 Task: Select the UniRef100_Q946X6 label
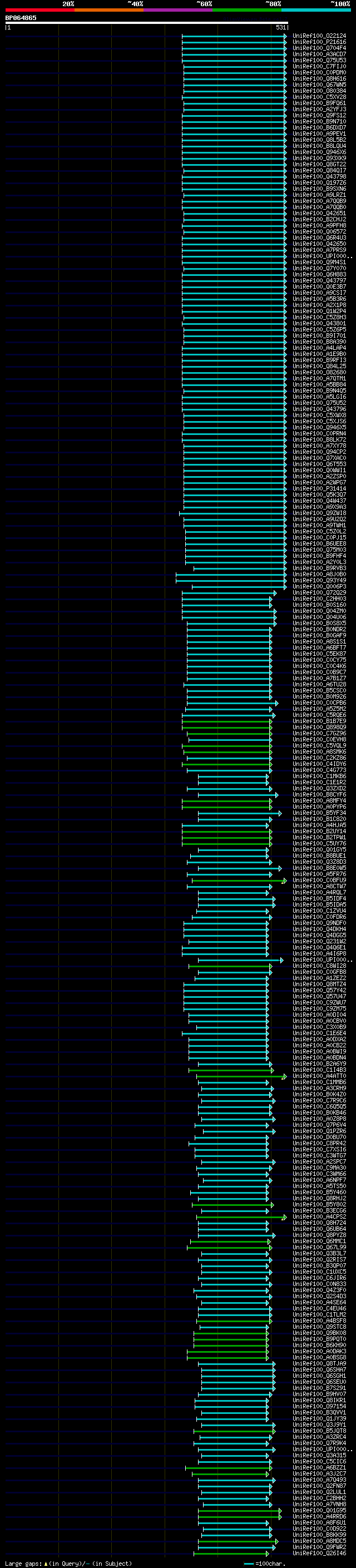(x=319, y=152)
